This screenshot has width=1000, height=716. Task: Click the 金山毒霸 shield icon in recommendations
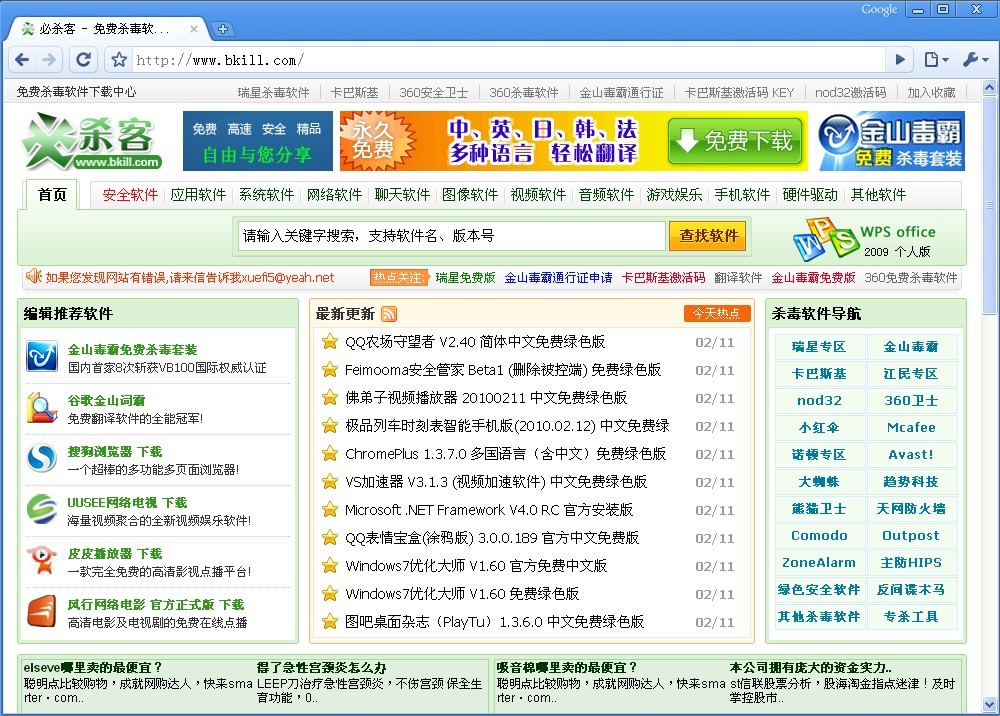click(x=42, y=357)
